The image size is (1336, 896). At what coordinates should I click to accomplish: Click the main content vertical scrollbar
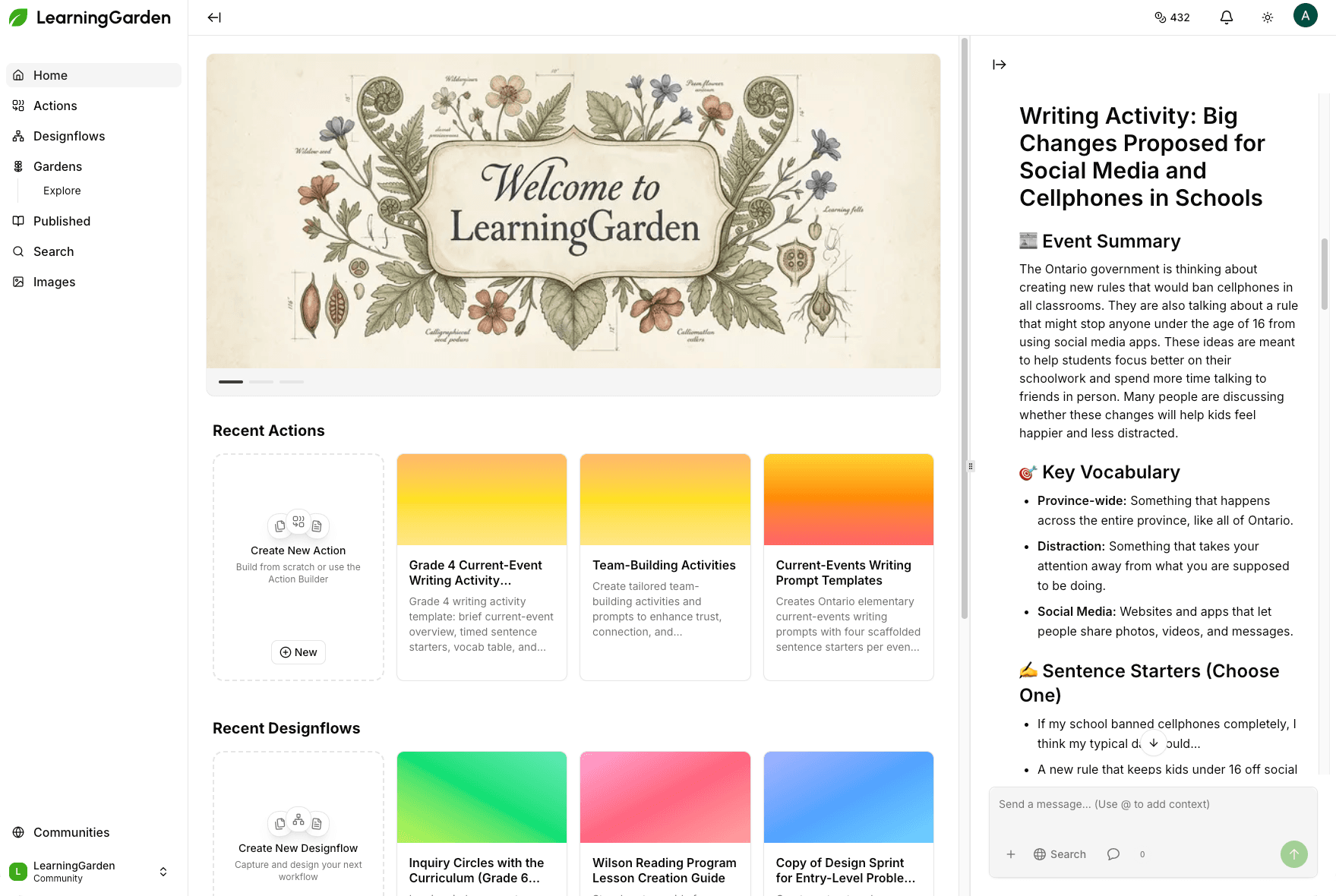coord(965,328)
